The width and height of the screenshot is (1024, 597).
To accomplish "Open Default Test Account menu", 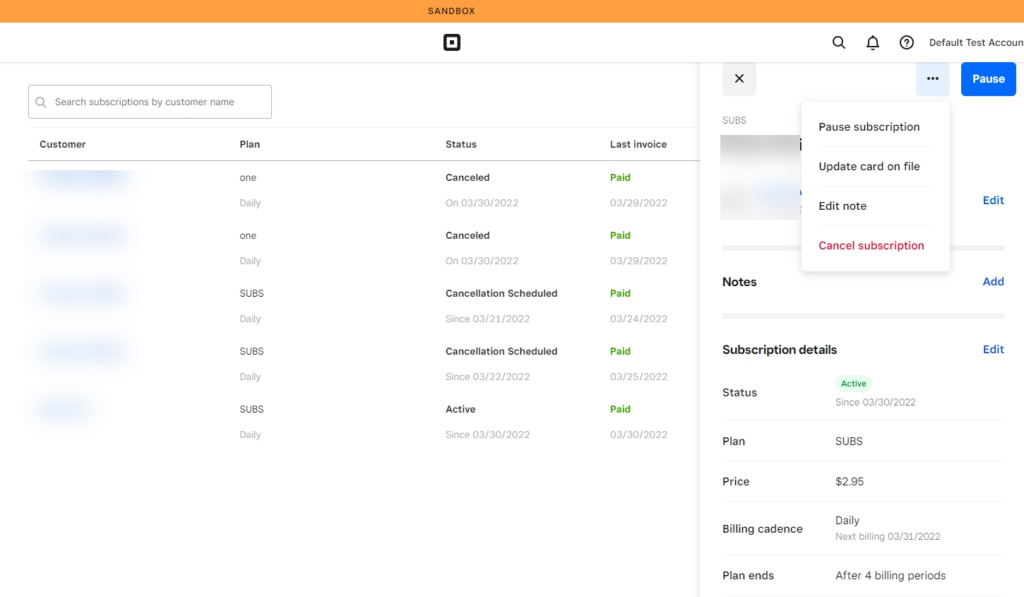I will click(x=976, y=42).
